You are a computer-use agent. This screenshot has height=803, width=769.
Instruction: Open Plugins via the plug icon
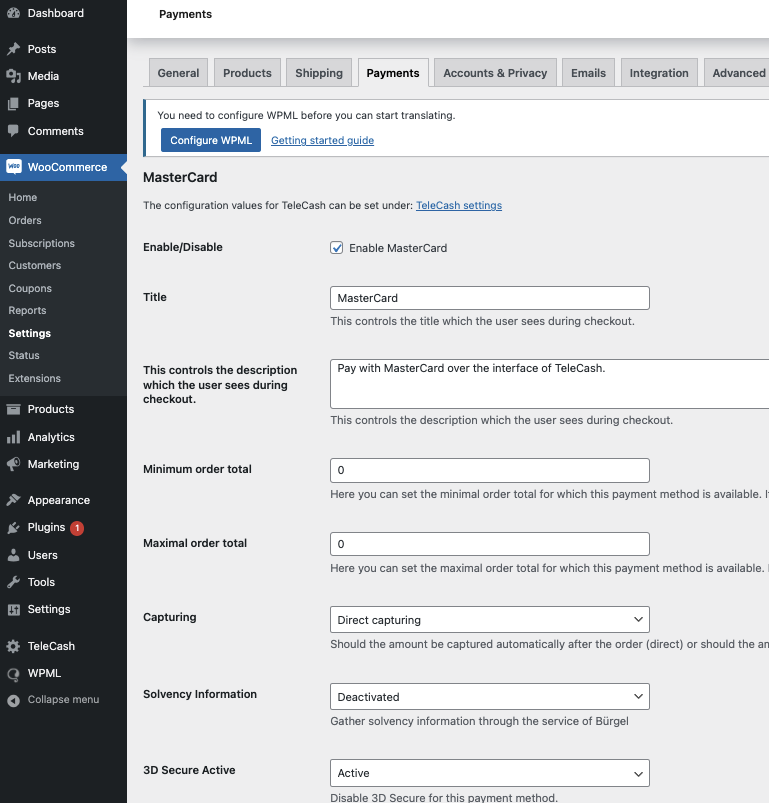(x=13, y=527)
